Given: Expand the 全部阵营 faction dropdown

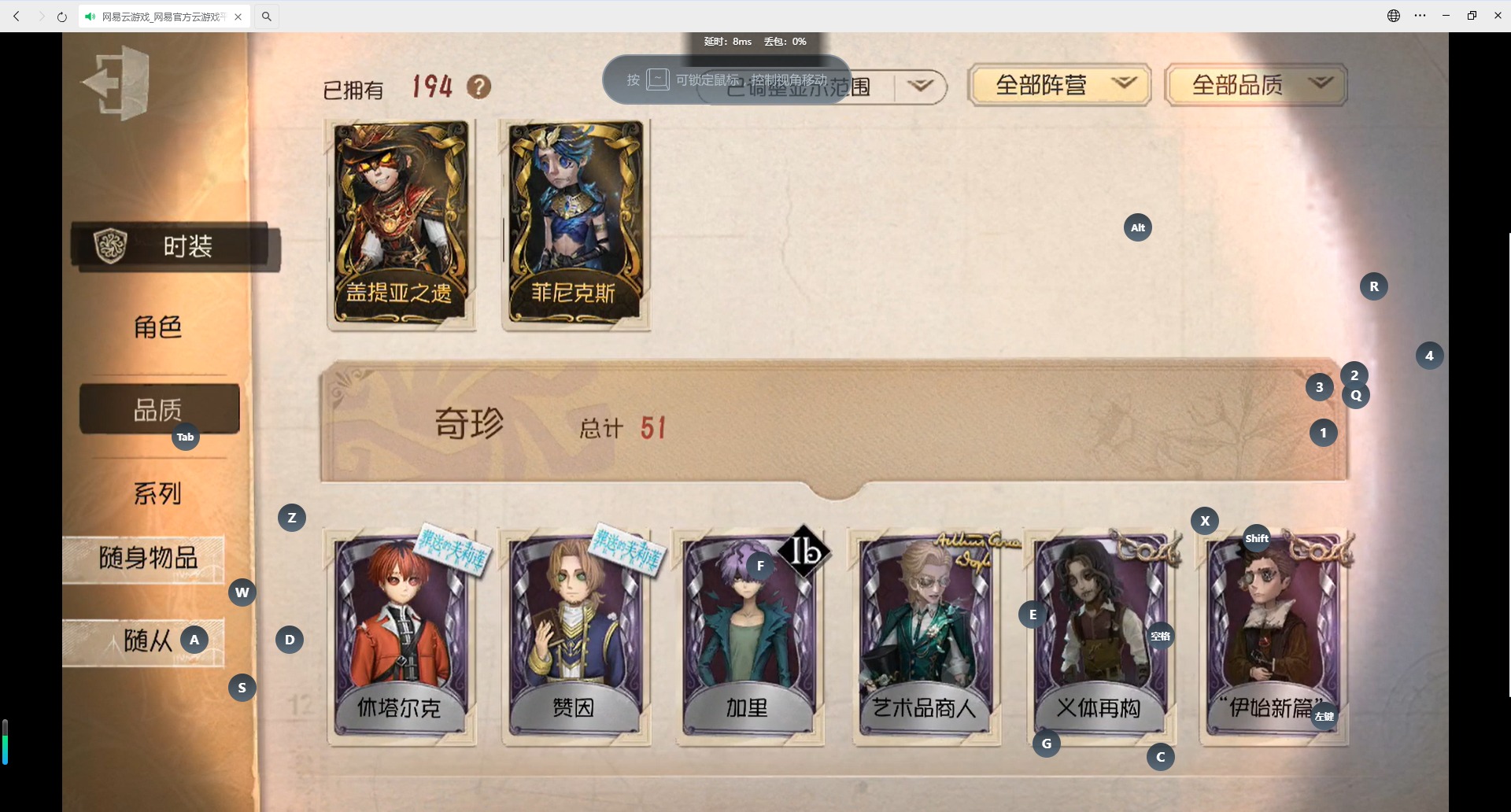Looking at the screenshot, I should [x=1059, y=85].
